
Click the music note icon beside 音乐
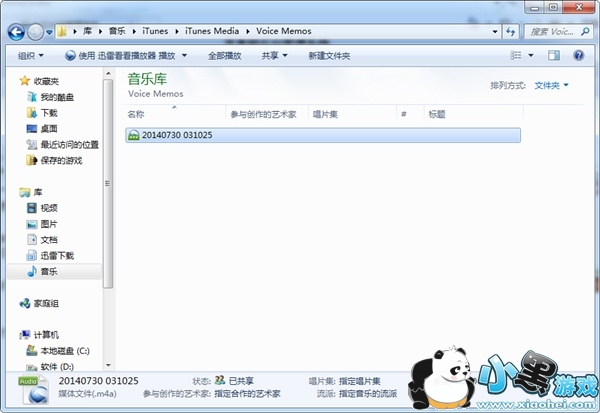click(32, 271)
